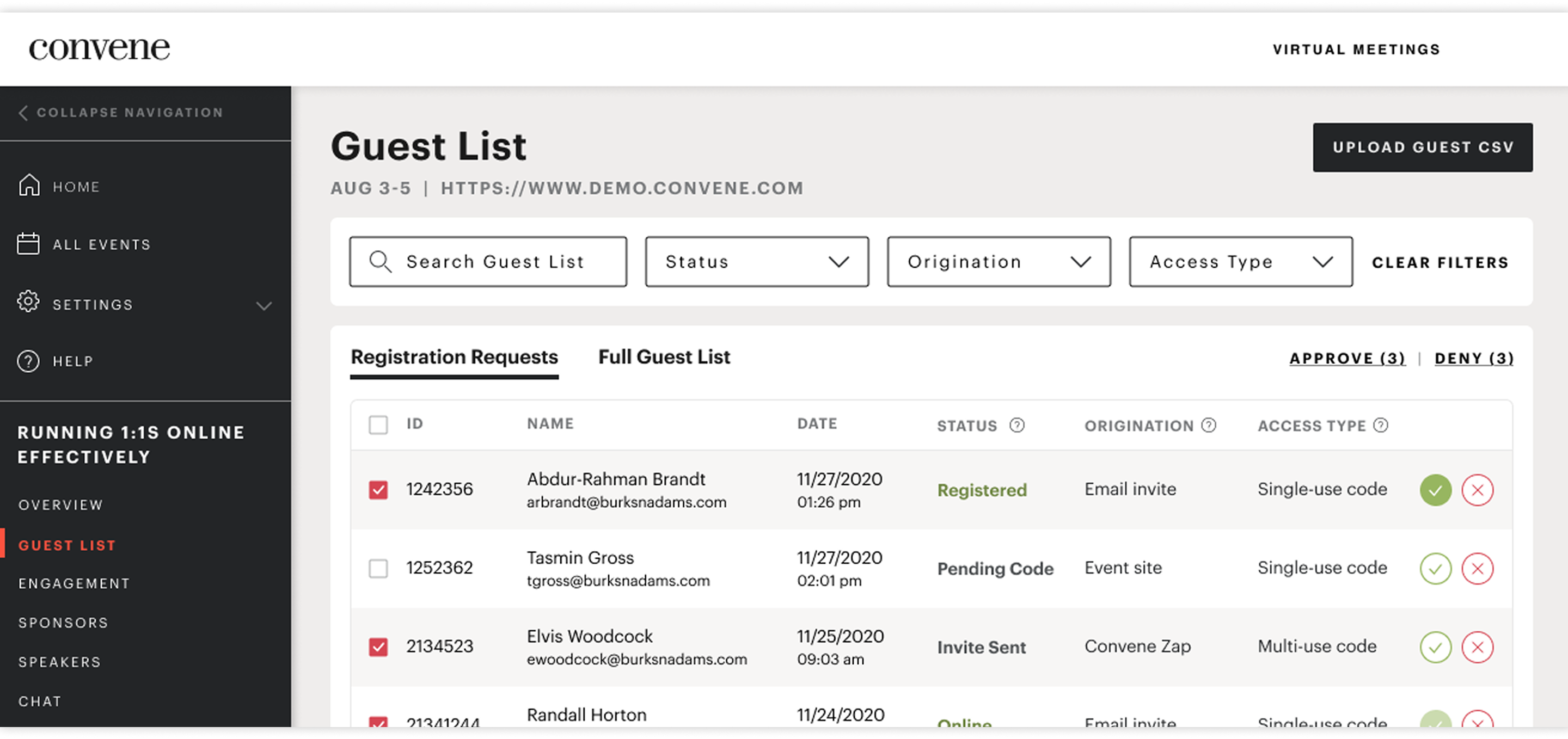The height and width of the screenshot is (739, 1568).
Task: Click the event URL https://www.demo.convene.com
Action: pos(621,188)
